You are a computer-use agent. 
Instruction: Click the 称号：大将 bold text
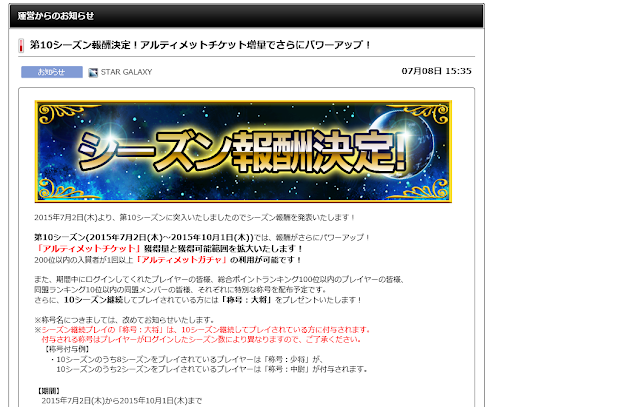(247, 300)
